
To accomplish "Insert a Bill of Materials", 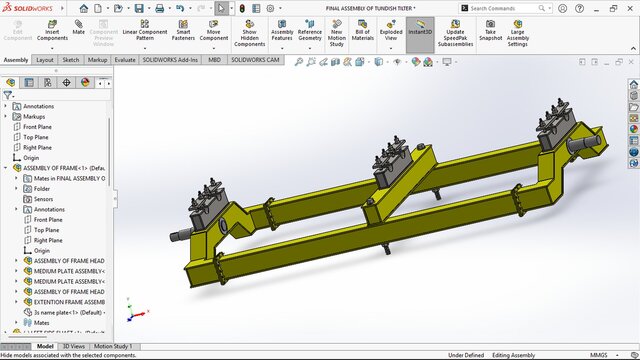I will point(362,30).
